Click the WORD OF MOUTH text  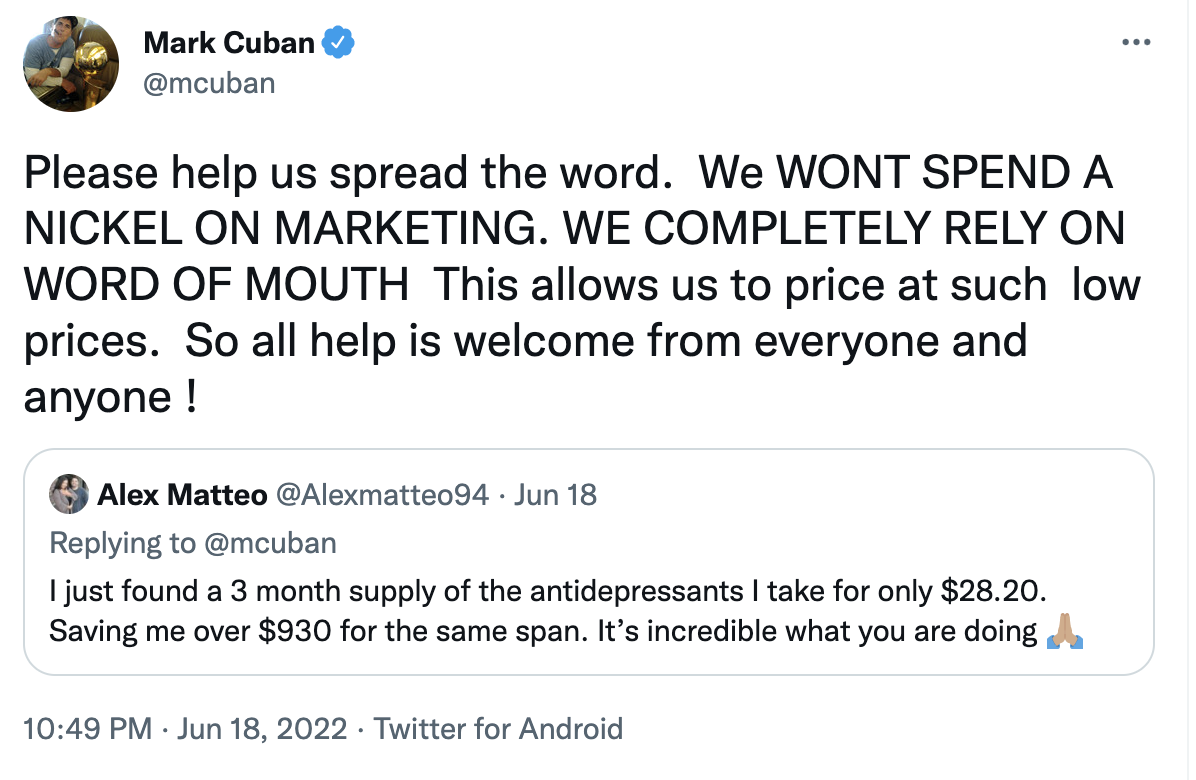[x=215, y=286]
